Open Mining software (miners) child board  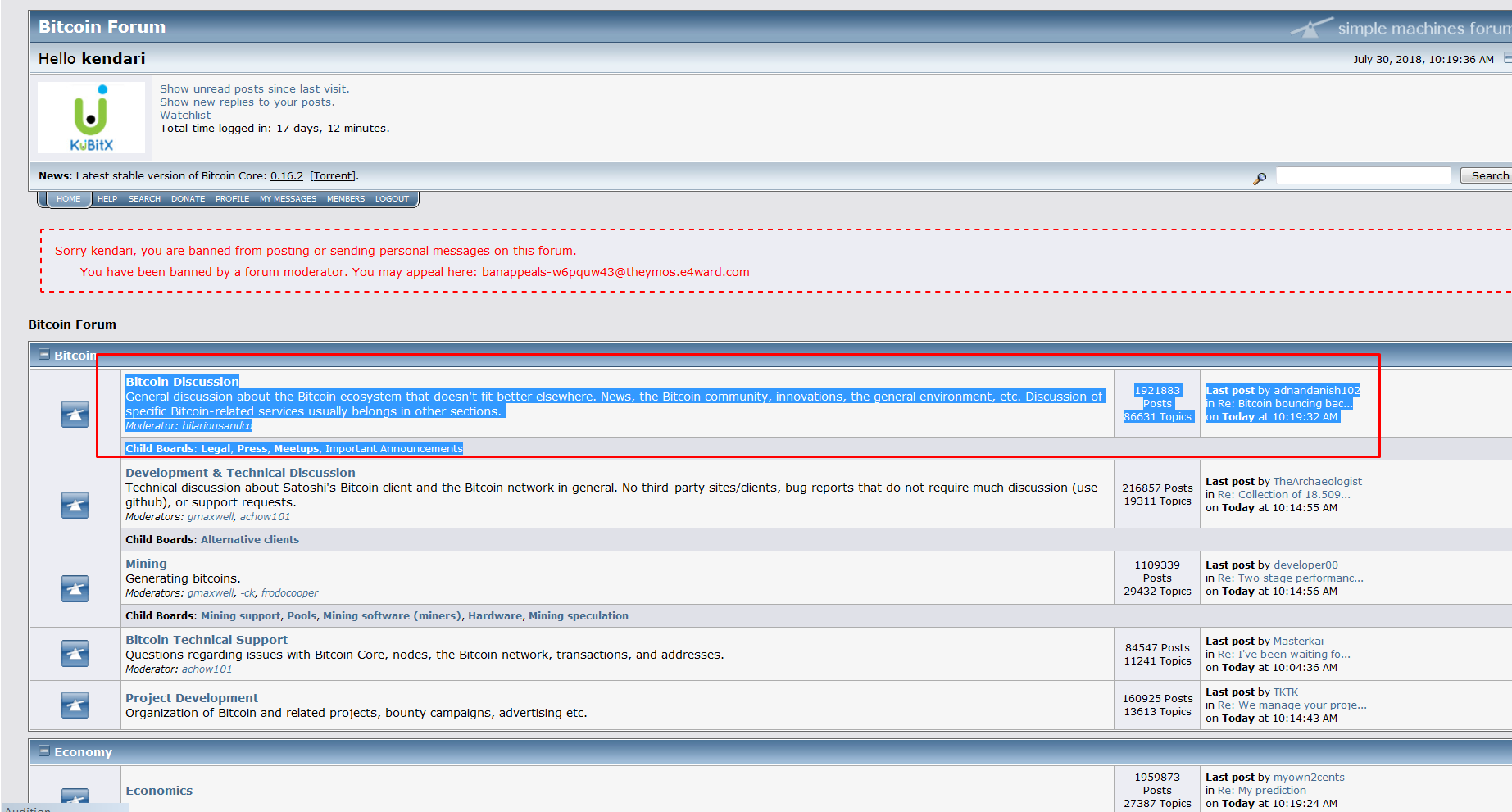pyautogui.click(x=393, y=615)
